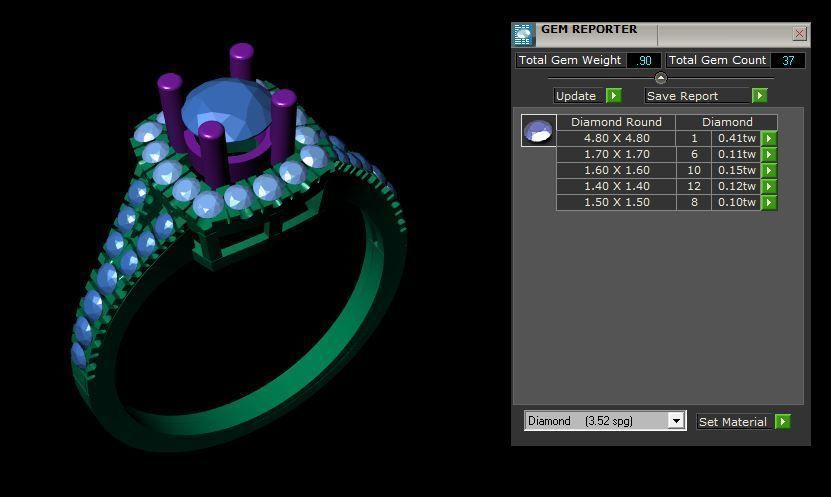Select the 1.40 X 1.40 size cell
Viewport: 831px width, 497px height.
coord(616,186)
